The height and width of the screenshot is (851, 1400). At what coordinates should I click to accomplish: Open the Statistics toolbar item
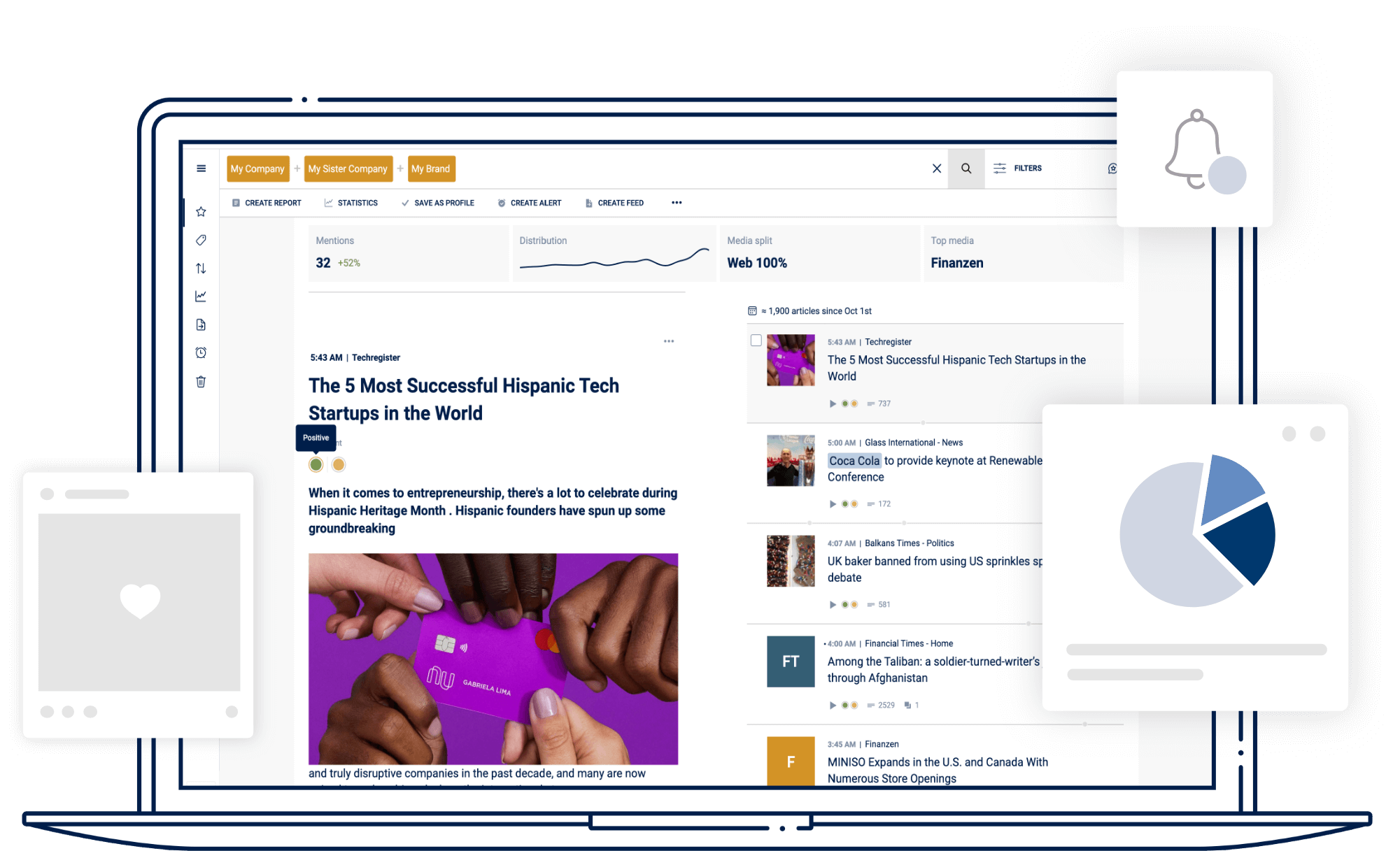tap(351, 203)
